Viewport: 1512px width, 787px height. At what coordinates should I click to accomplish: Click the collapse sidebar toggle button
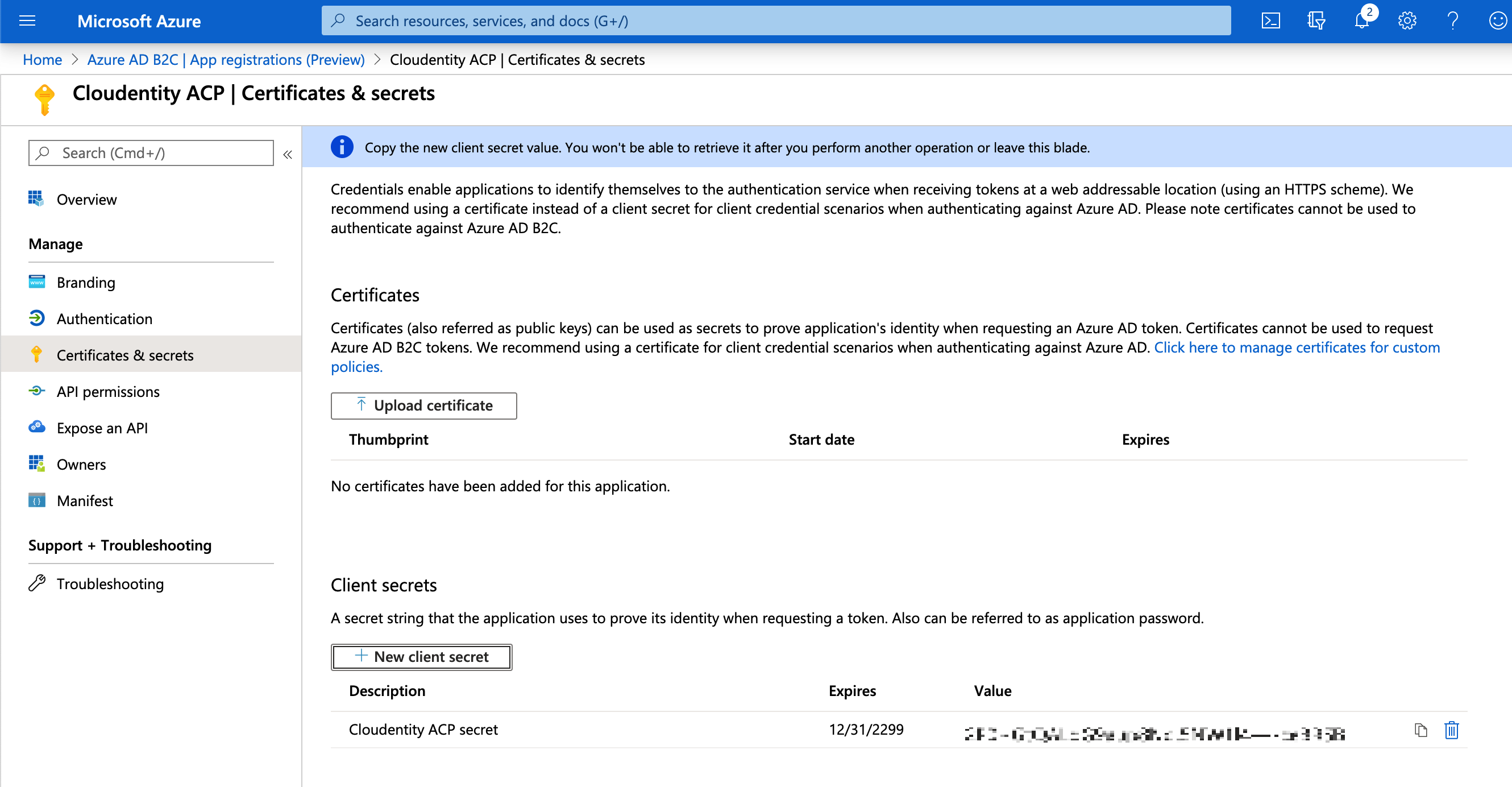coord(287,153)
